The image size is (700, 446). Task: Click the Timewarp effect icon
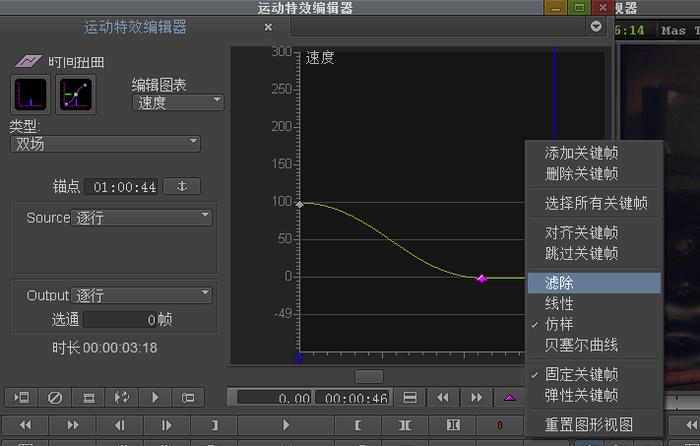coord(28,61)
